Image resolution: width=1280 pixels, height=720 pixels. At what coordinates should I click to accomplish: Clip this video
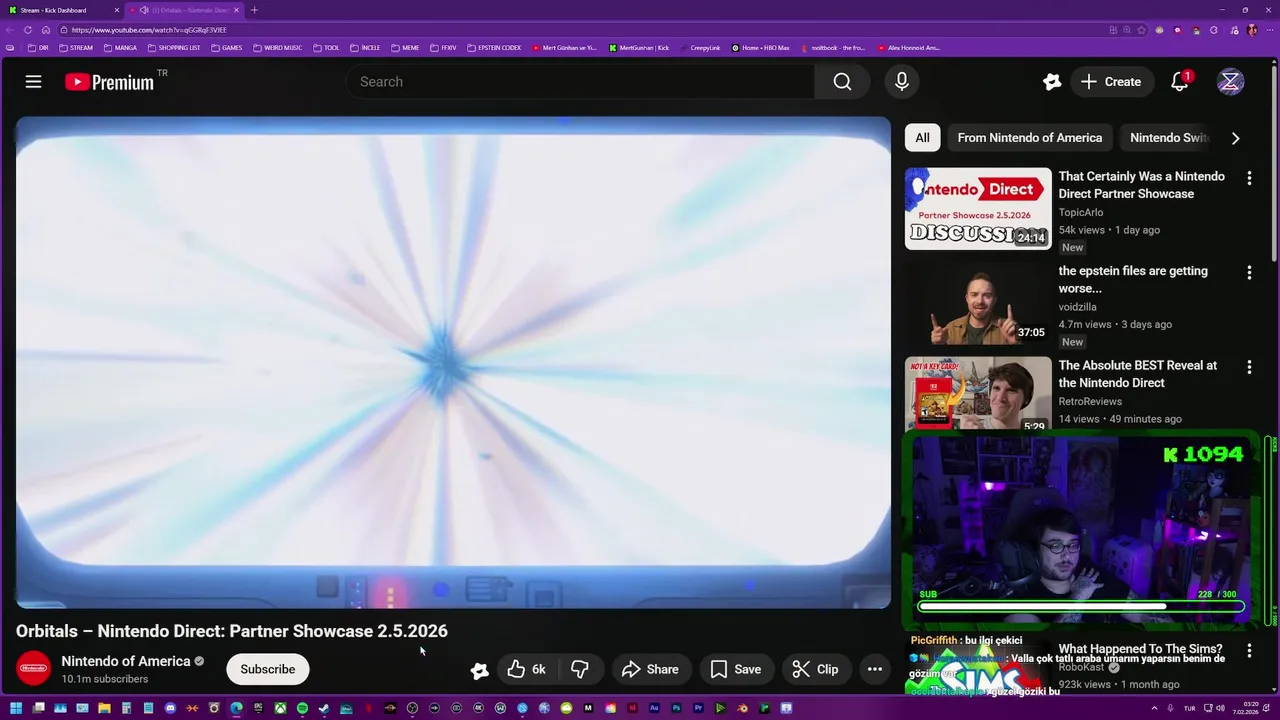point(815,669)
